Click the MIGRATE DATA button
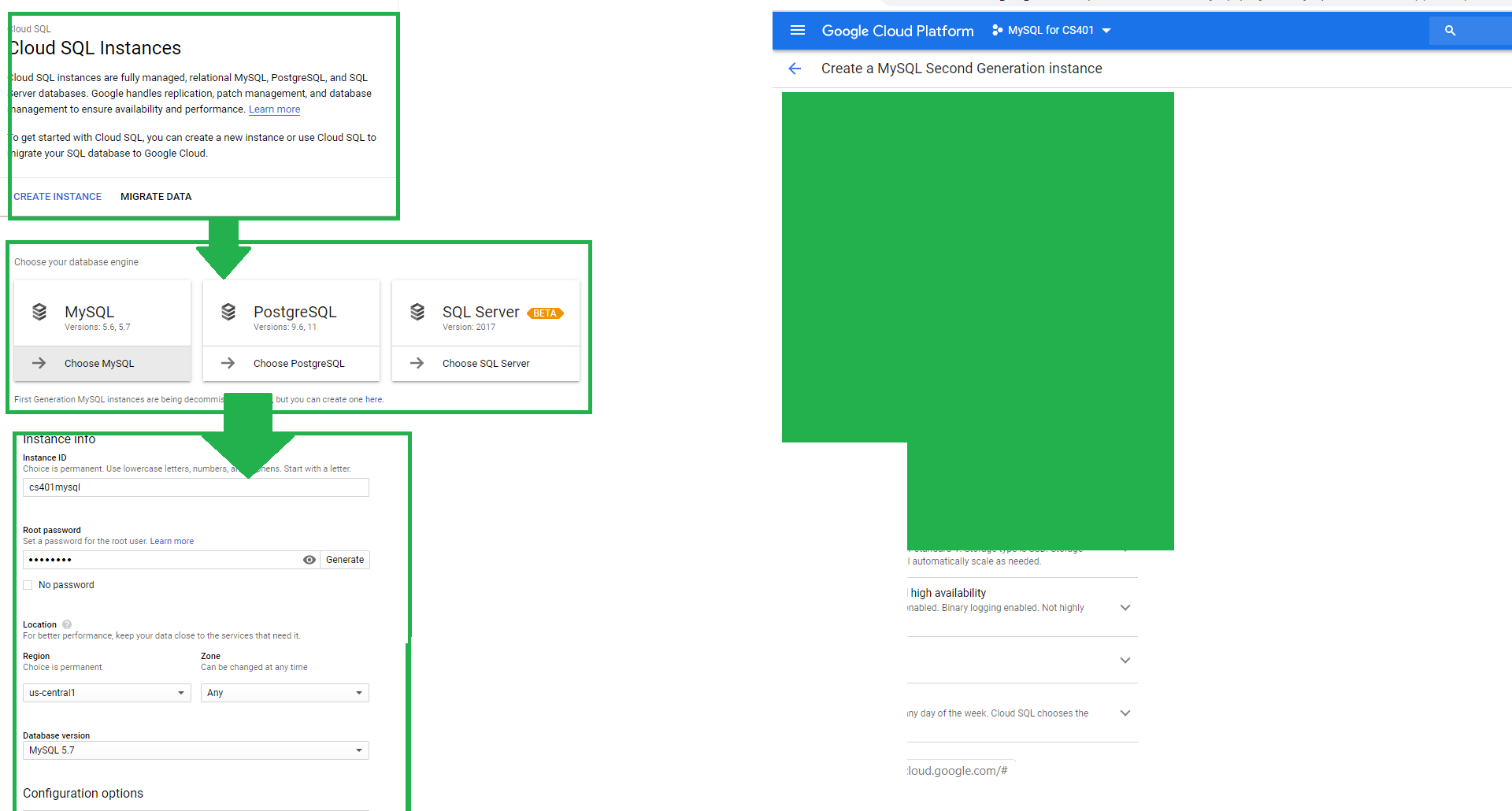This screenshot has width=1512, height=811. pos(156,197)
